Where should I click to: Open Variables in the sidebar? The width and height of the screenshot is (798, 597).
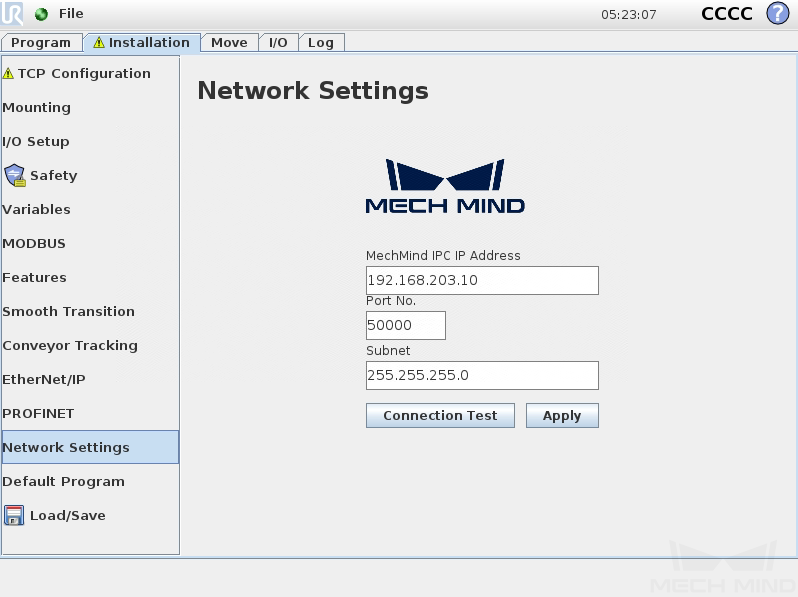tap(90, 209)
